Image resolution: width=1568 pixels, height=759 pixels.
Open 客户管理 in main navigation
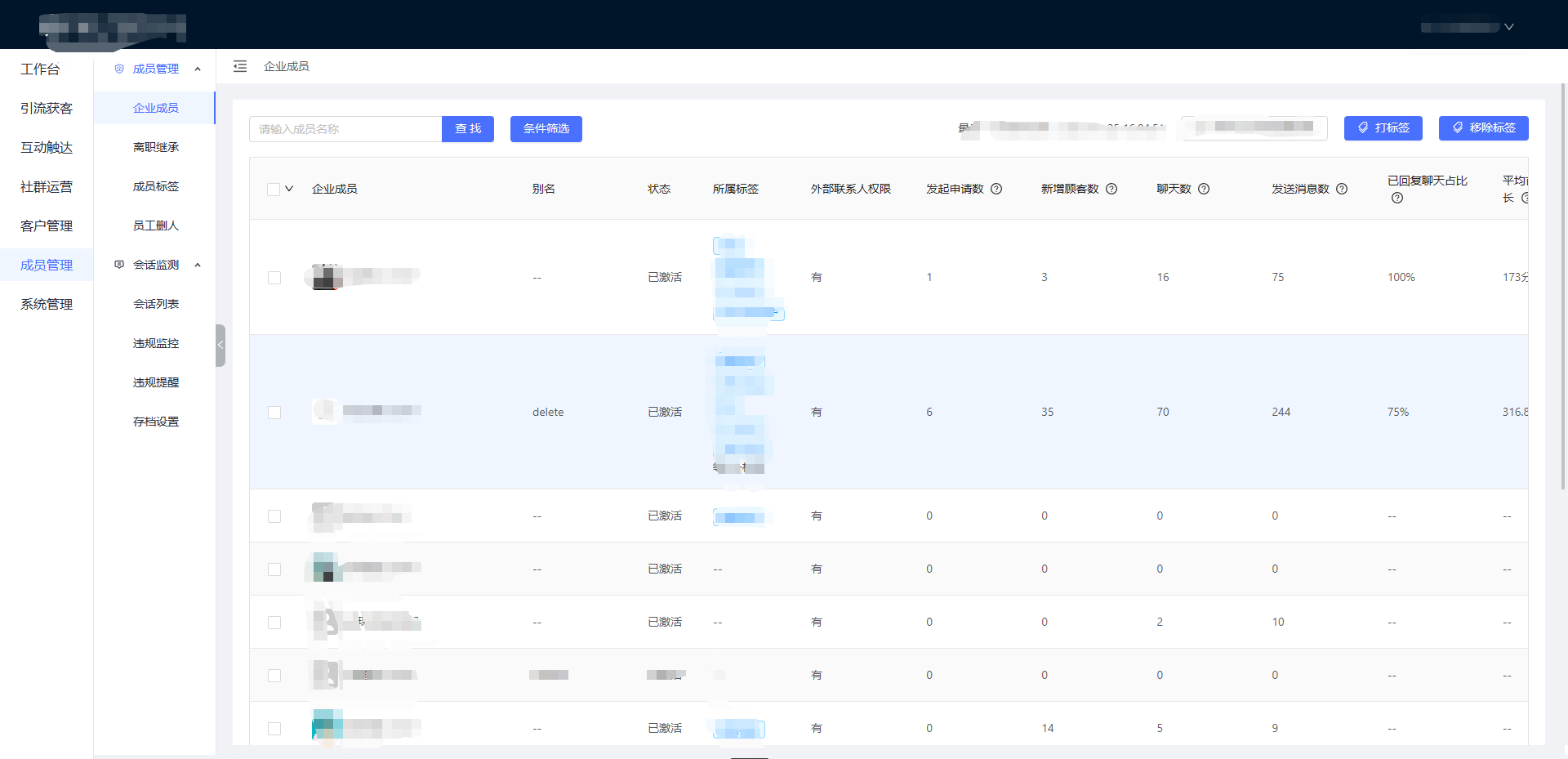(x=47, y=226)
